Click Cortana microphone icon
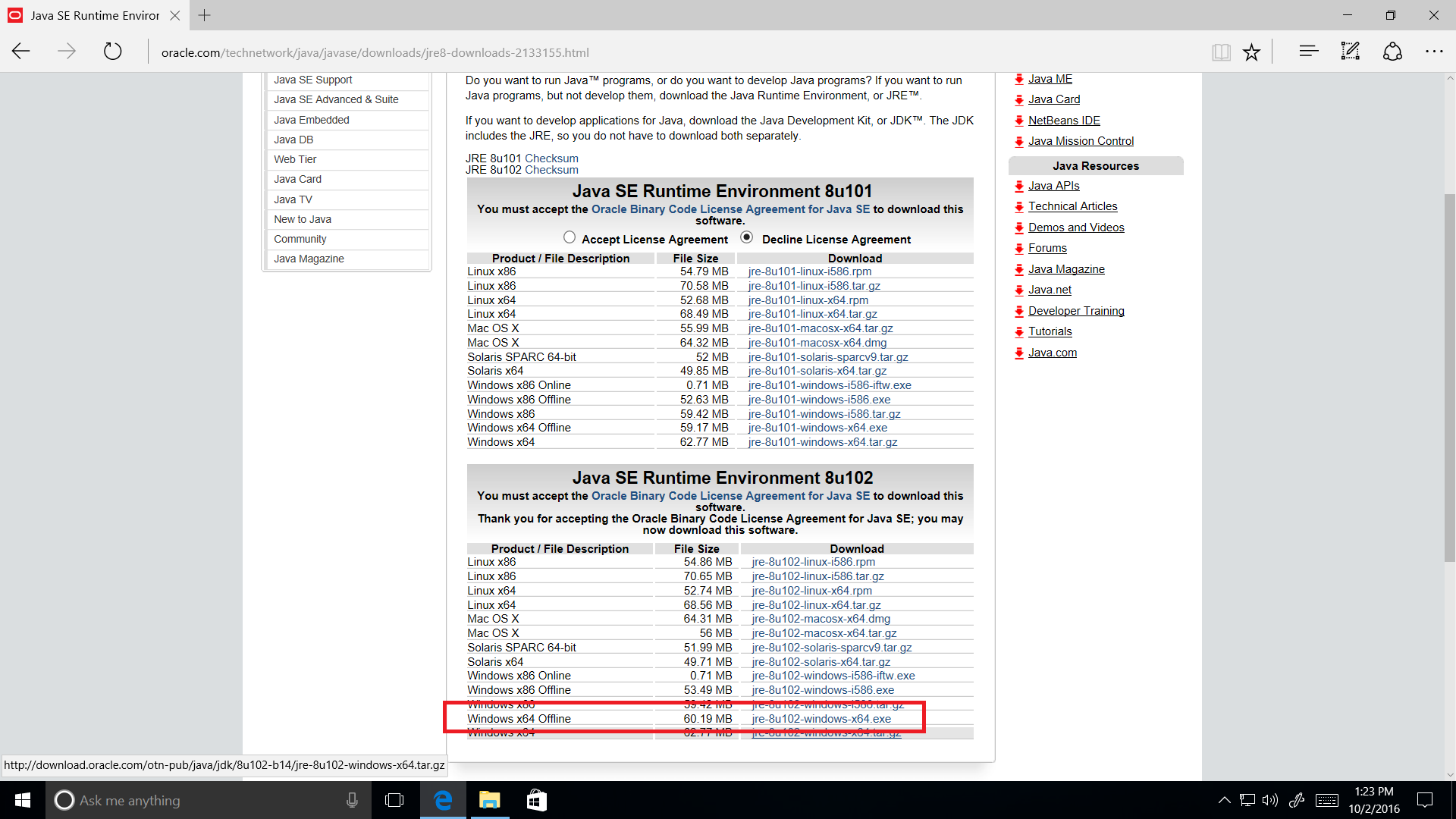This screenshot has height=819, width=1456. coord(352,800)
